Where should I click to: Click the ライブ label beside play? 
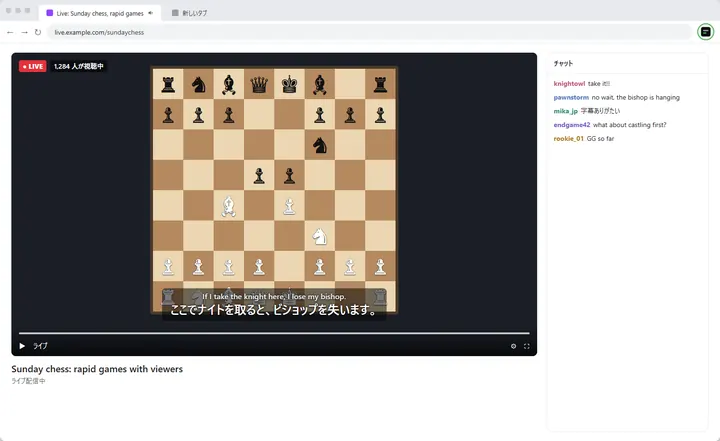(40, 346)
